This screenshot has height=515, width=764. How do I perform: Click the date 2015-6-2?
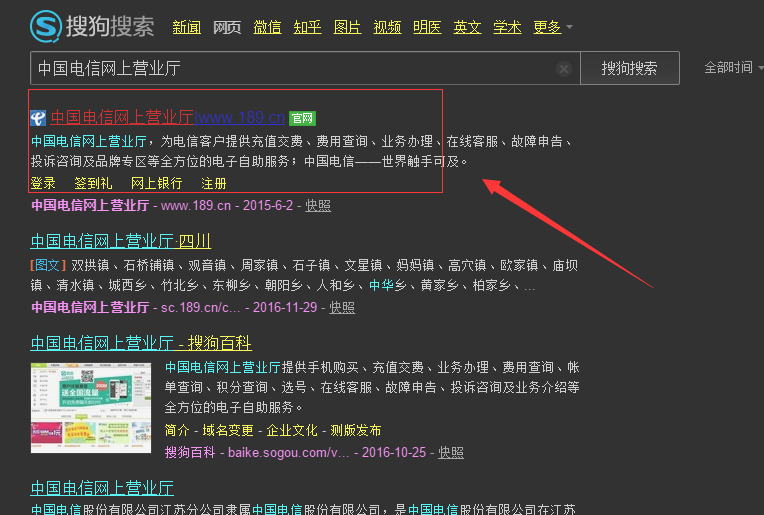click(268, 206)
